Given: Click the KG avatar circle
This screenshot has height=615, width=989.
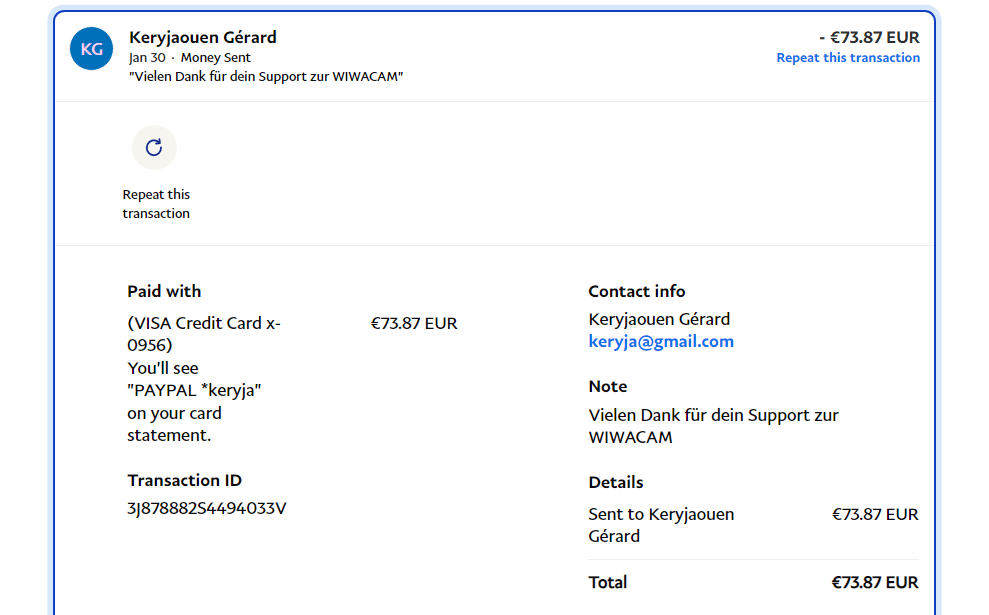Looking at the screenshot, I should 91,49.
